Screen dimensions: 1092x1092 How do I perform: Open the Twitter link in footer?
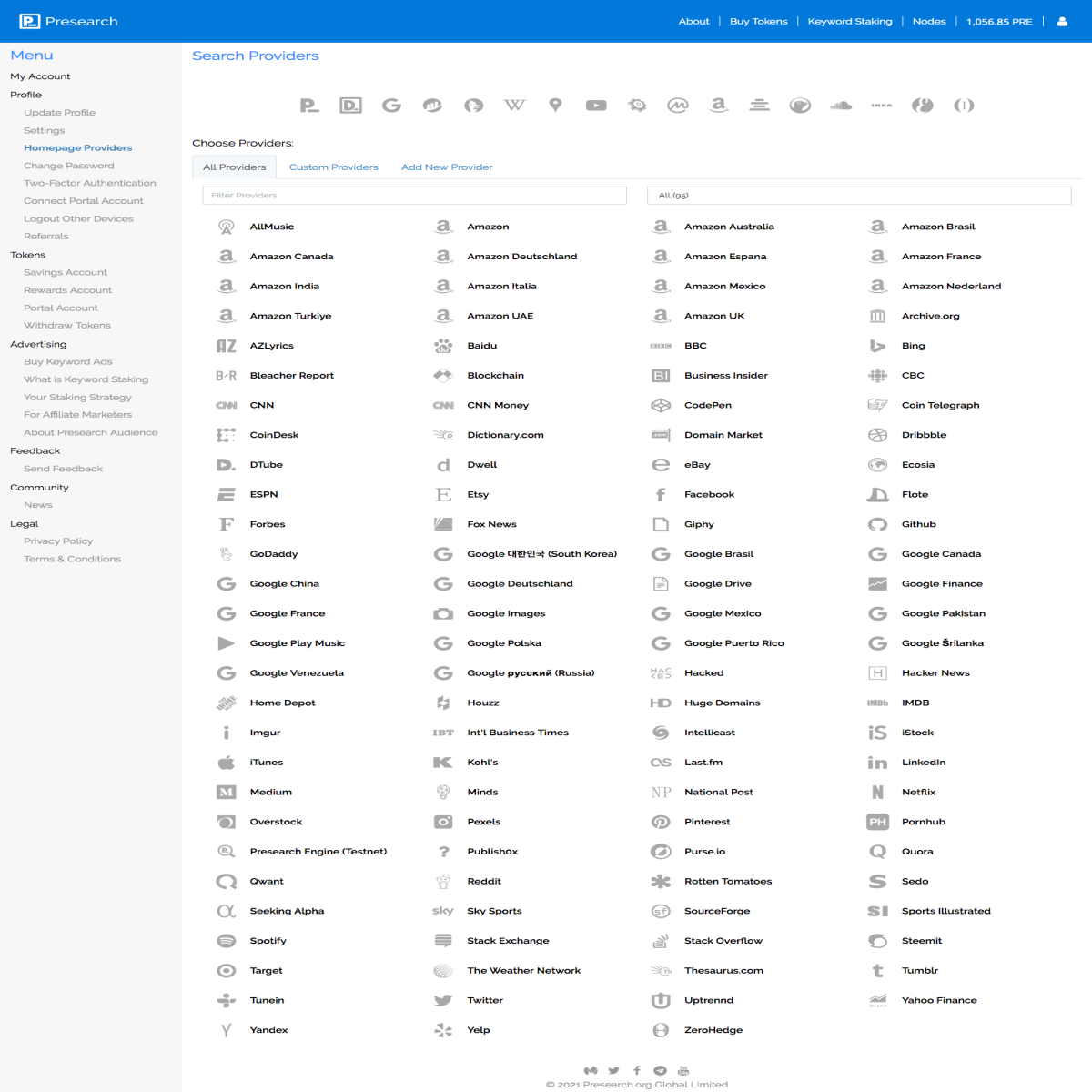pos(613,1070)
